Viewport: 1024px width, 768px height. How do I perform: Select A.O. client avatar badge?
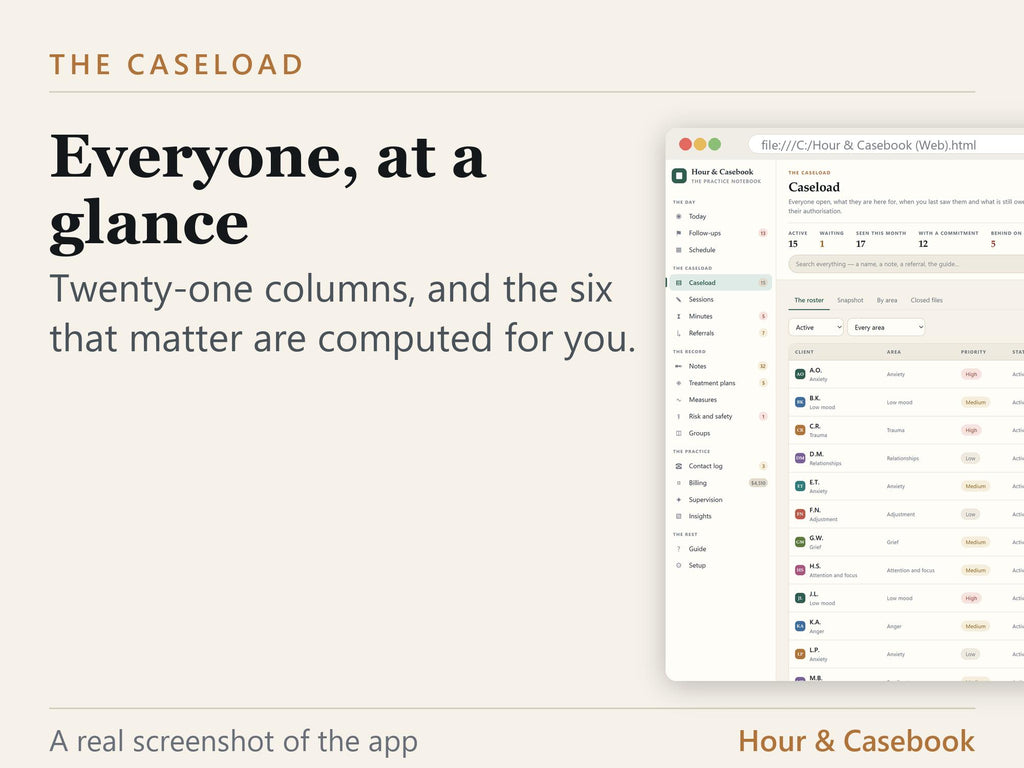point(800,374)
